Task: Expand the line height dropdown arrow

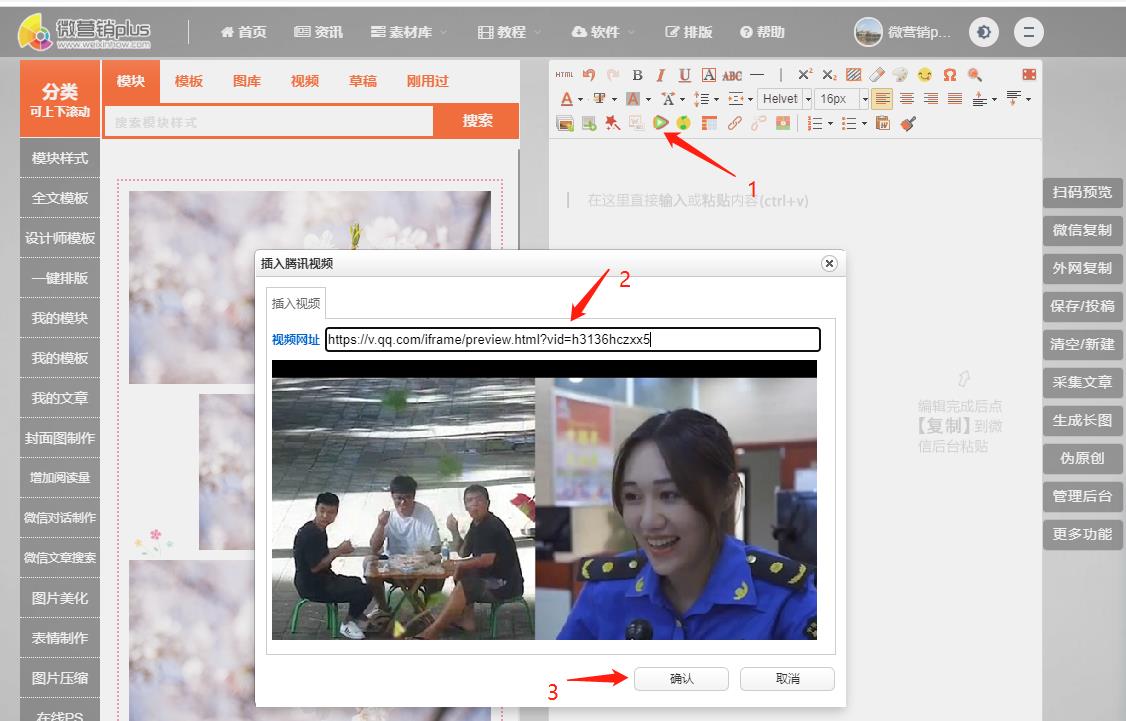Action: click(x=717, y=99)
